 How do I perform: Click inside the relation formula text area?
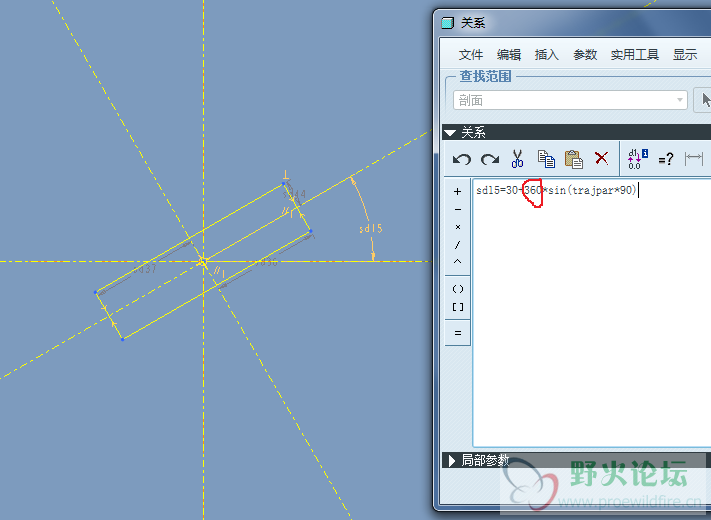(592, 313)
